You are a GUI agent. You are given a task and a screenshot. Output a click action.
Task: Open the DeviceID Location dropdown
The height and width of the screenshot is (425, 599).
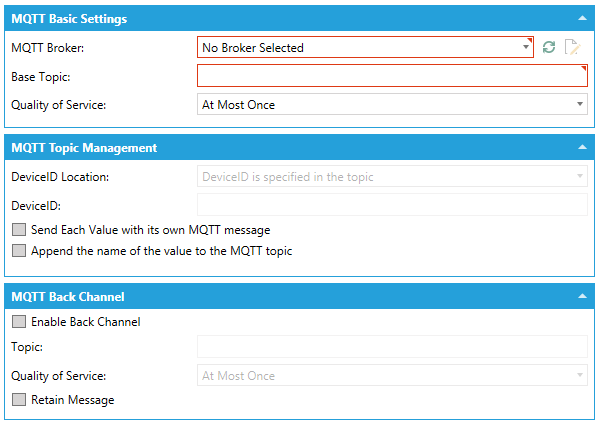(392, 176)
